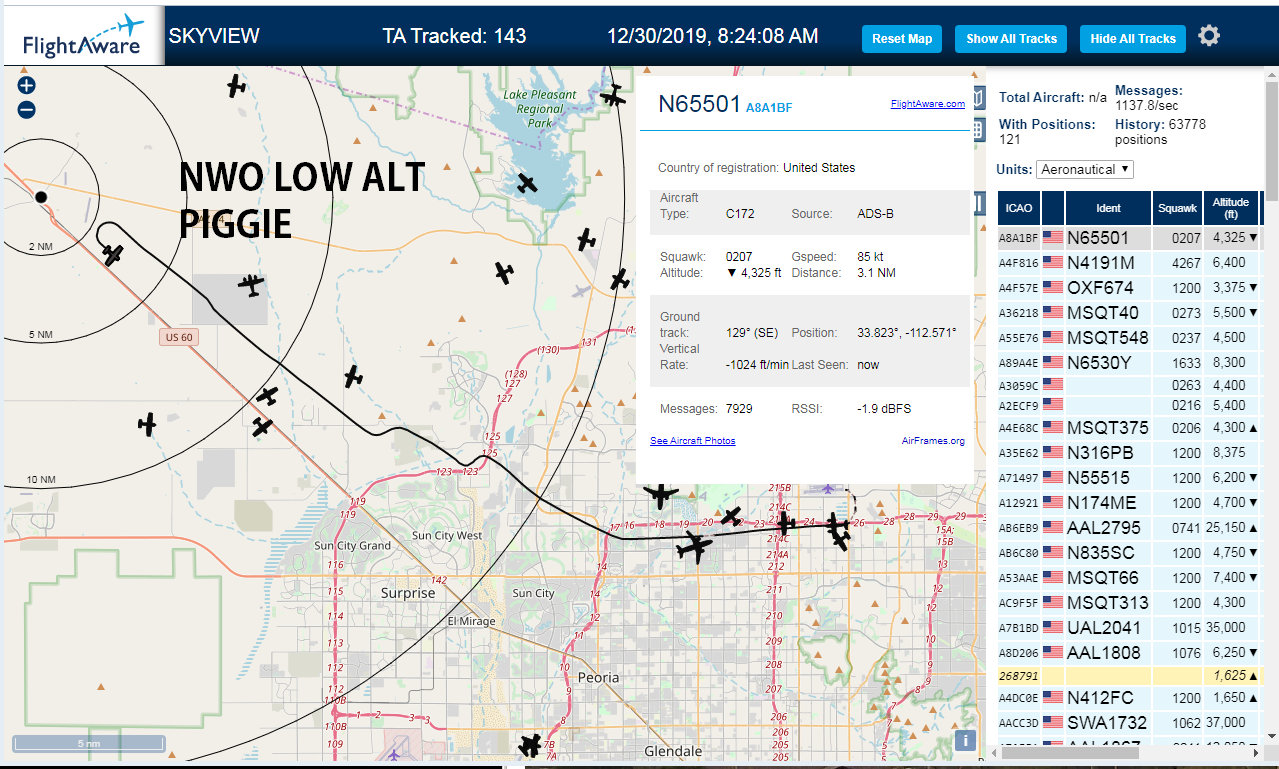Screen dimensions: 1279x769
Task: Select the MSQT375 row in the table
Action: [x=1129, y=427]
